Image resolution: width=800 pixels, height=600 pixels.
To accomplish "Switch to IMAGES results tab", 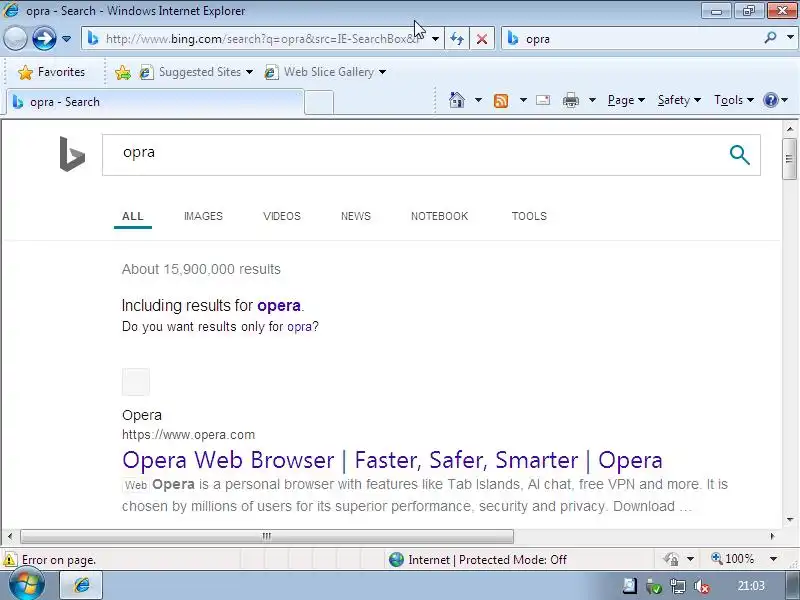I will (x=203, y=216).
